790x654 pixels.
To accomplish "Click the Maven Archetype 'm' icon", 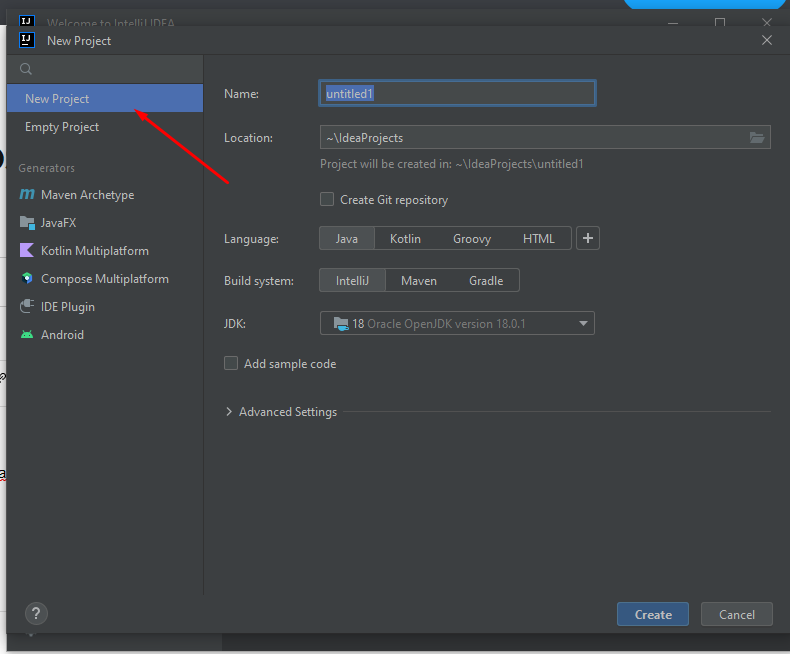I will [27, 194].
